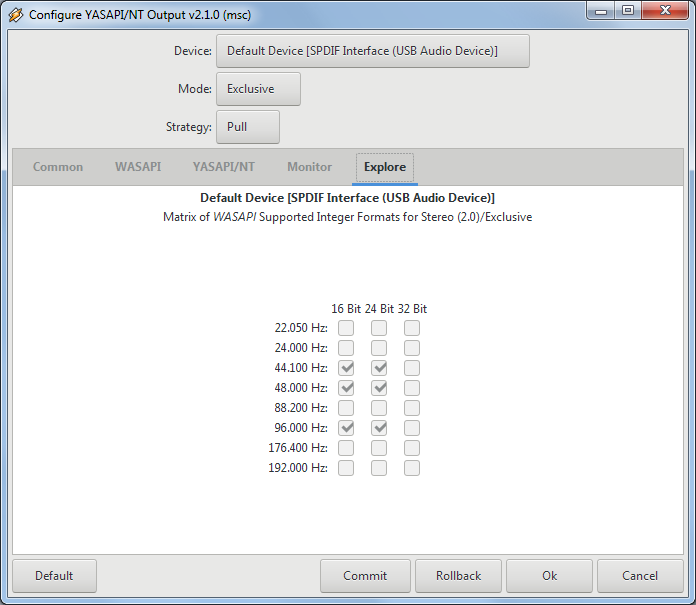Open the Device selection dropdown
The image size is (696, 605).
[x=372, y=51]
